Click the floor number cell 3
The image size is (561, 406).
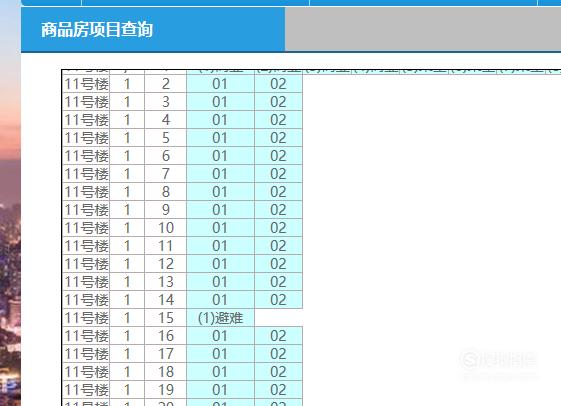point(166,102)
